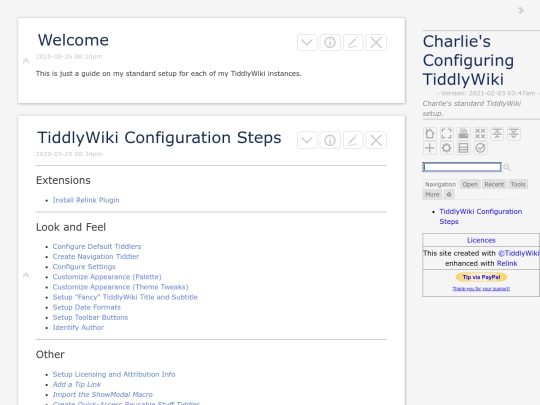The width and height of the screenshot is (540, 405).
Task: Switch to the Tools sidebar tab
Action: [518, 184]
